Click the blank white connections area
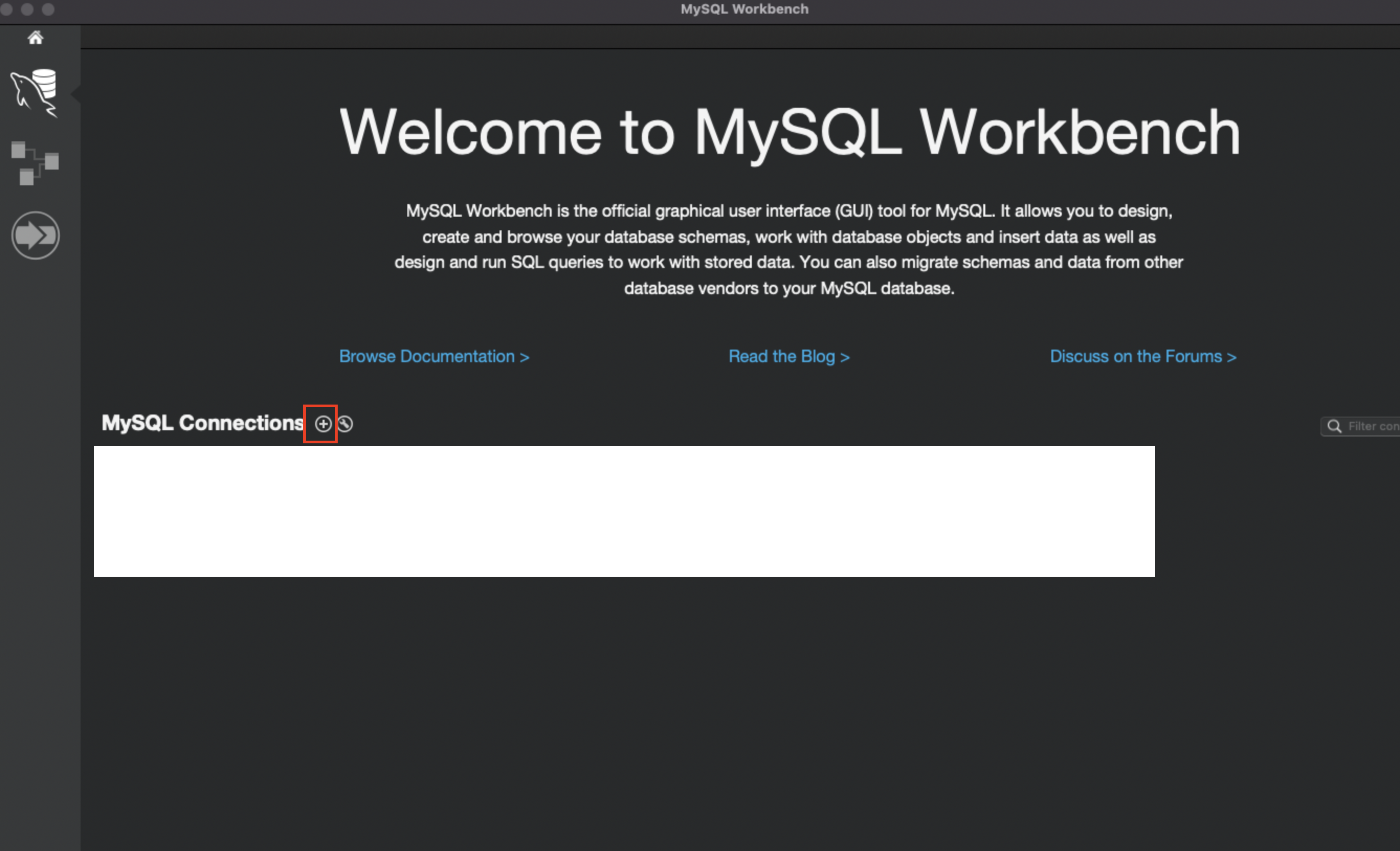This screenshot has height=851, width=1400. click(624, 511)
